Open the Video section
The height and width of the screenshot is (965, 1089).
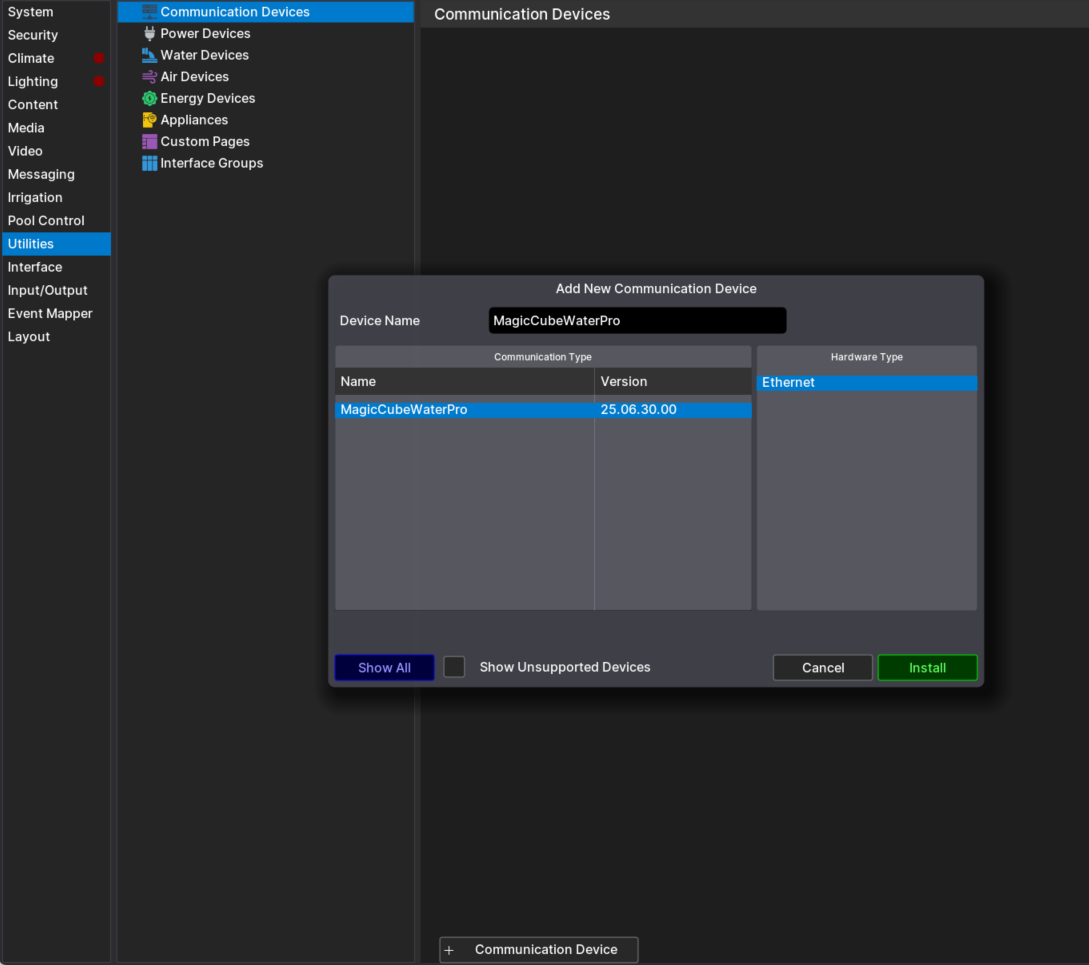tap(56, 151)
